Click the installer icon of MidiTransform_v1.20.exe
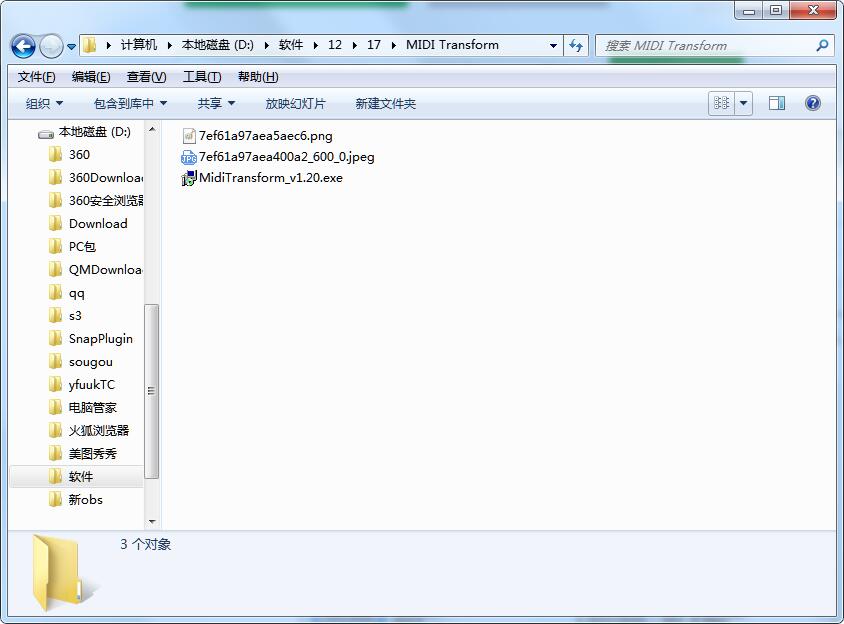This screenshot has height=624, width=844. 189,178
